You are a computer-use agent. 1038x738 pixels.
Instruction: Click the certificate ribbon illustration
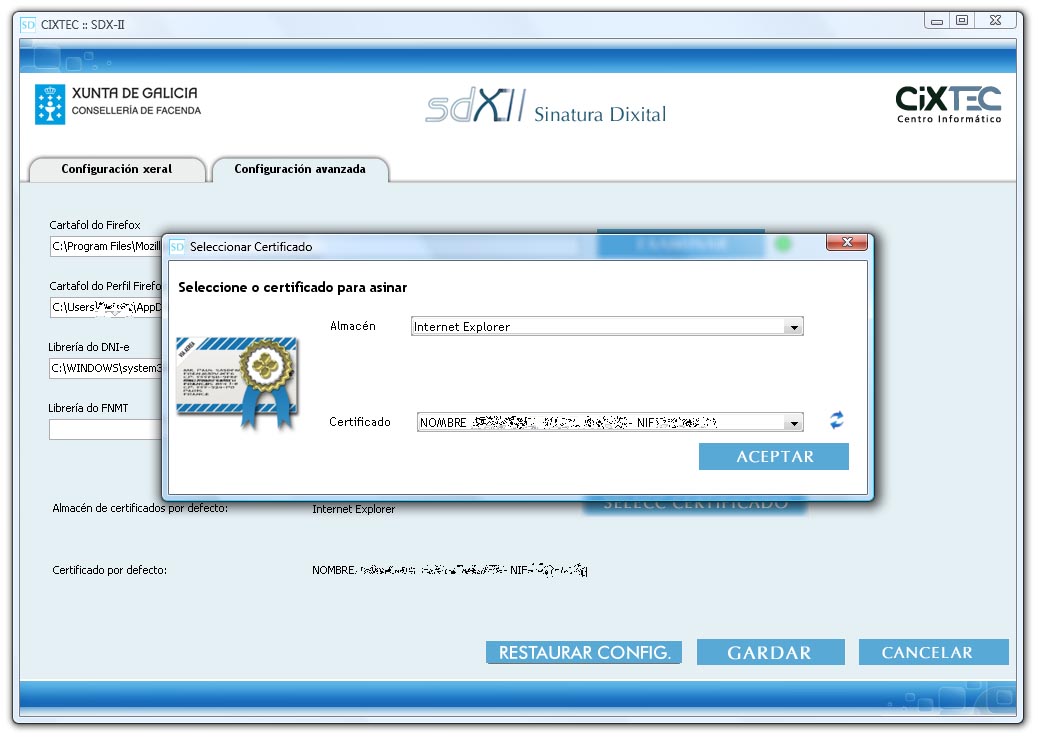pos(237,383)
